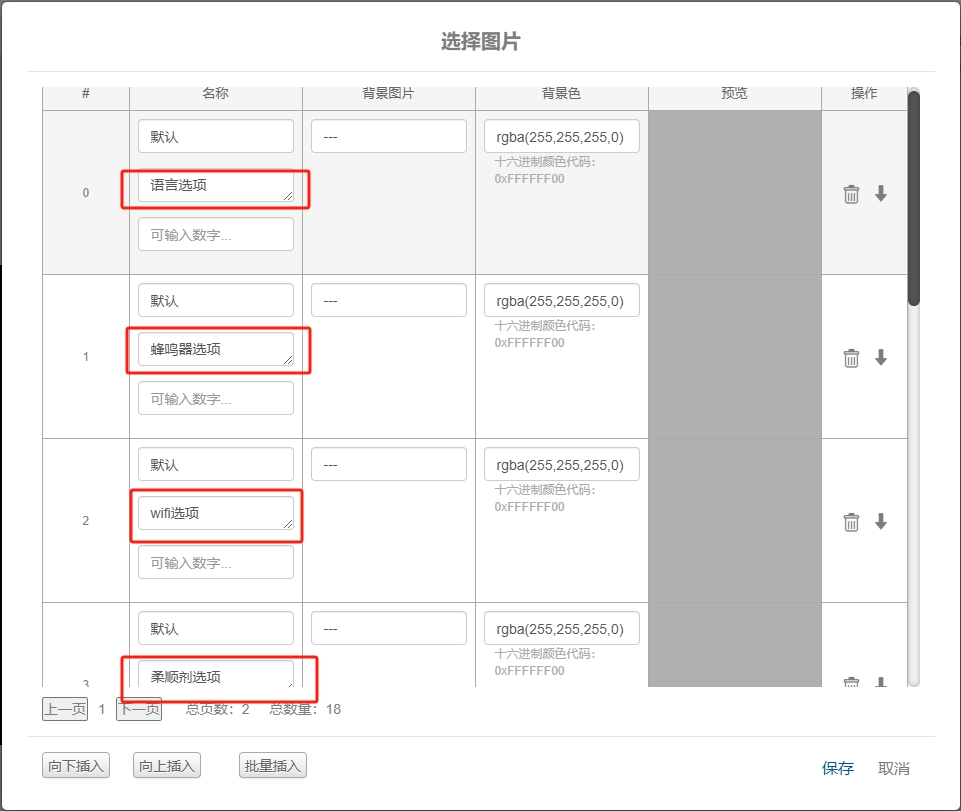This screenshot has height=811, width=961.
Task: Click the 批量插入 button
Action: (273, 766)
